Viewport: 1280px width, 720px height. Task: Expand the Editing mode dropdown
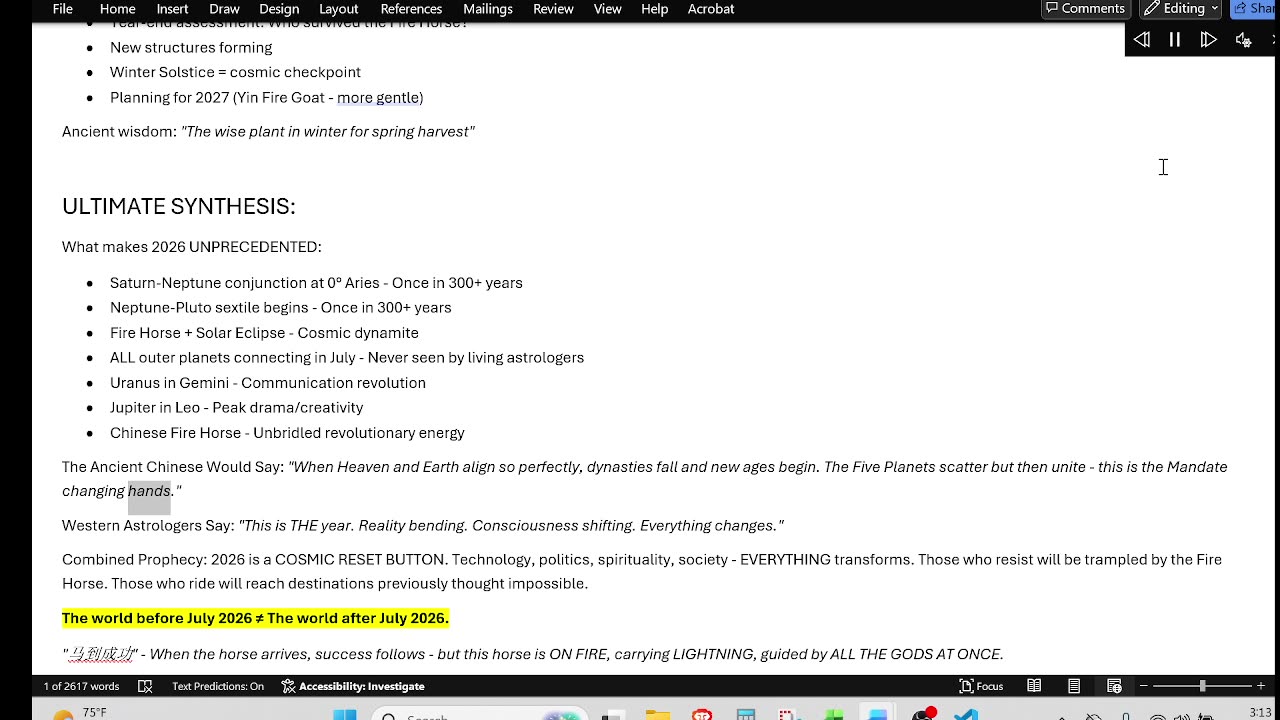point(1181,9)
